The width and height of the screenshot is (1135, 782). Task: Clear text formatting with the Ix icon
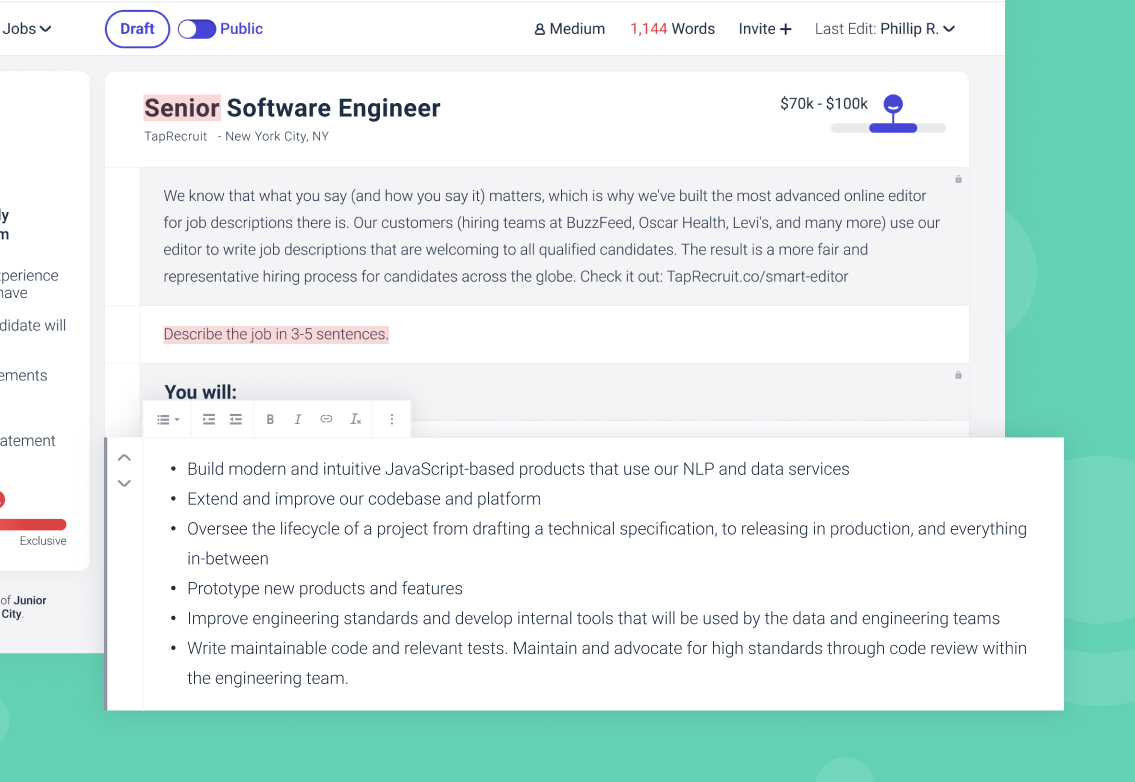coord(356,419)
